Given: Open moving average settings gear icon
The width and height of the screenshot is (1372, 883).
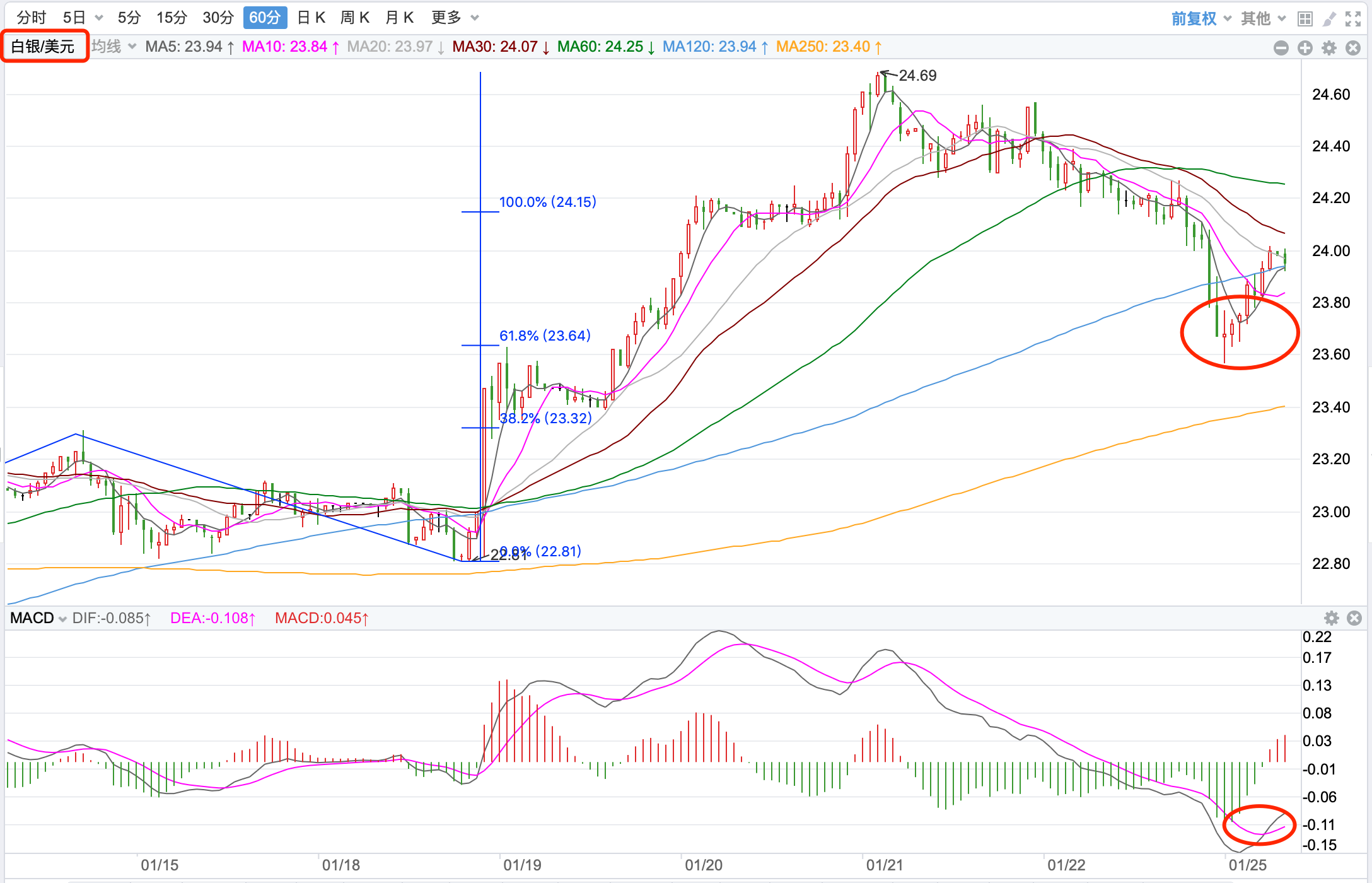Looking at the screenshot, I should tap(1328, 48).
